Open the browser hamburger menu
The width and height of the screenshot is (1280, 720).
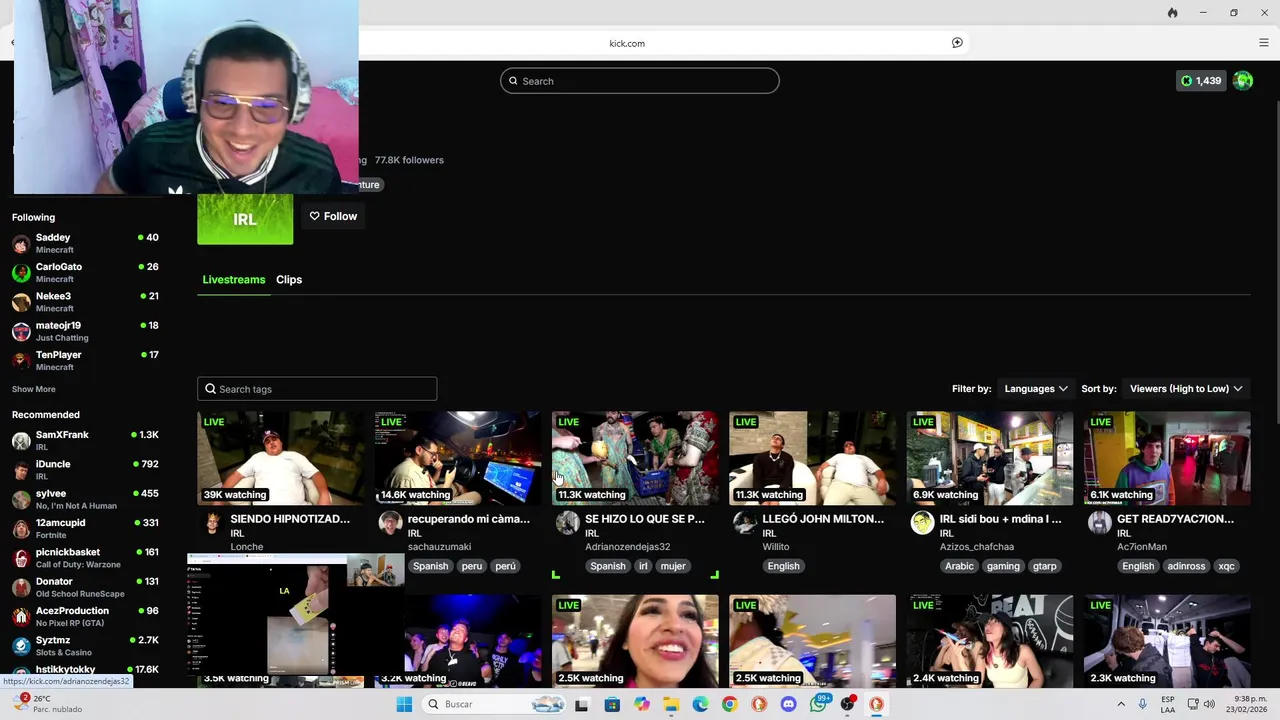[1263, 43]
